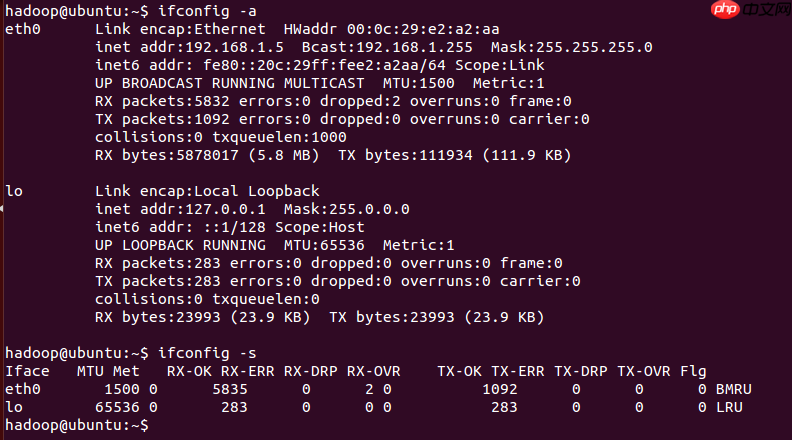Screen dimensions: 792x440
Task: Click the BMRU flag value
Action: click(x=733, y=389)
